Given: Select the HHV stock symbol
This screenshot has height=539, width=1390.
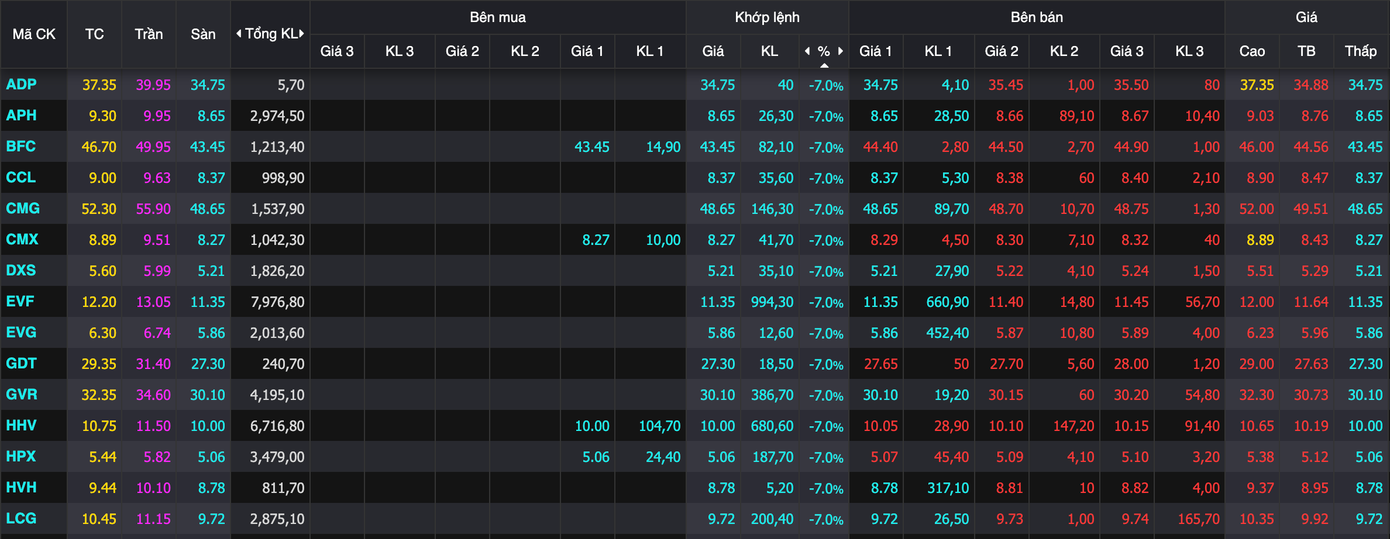Looking at the screenshot, I should coord(21,426).
